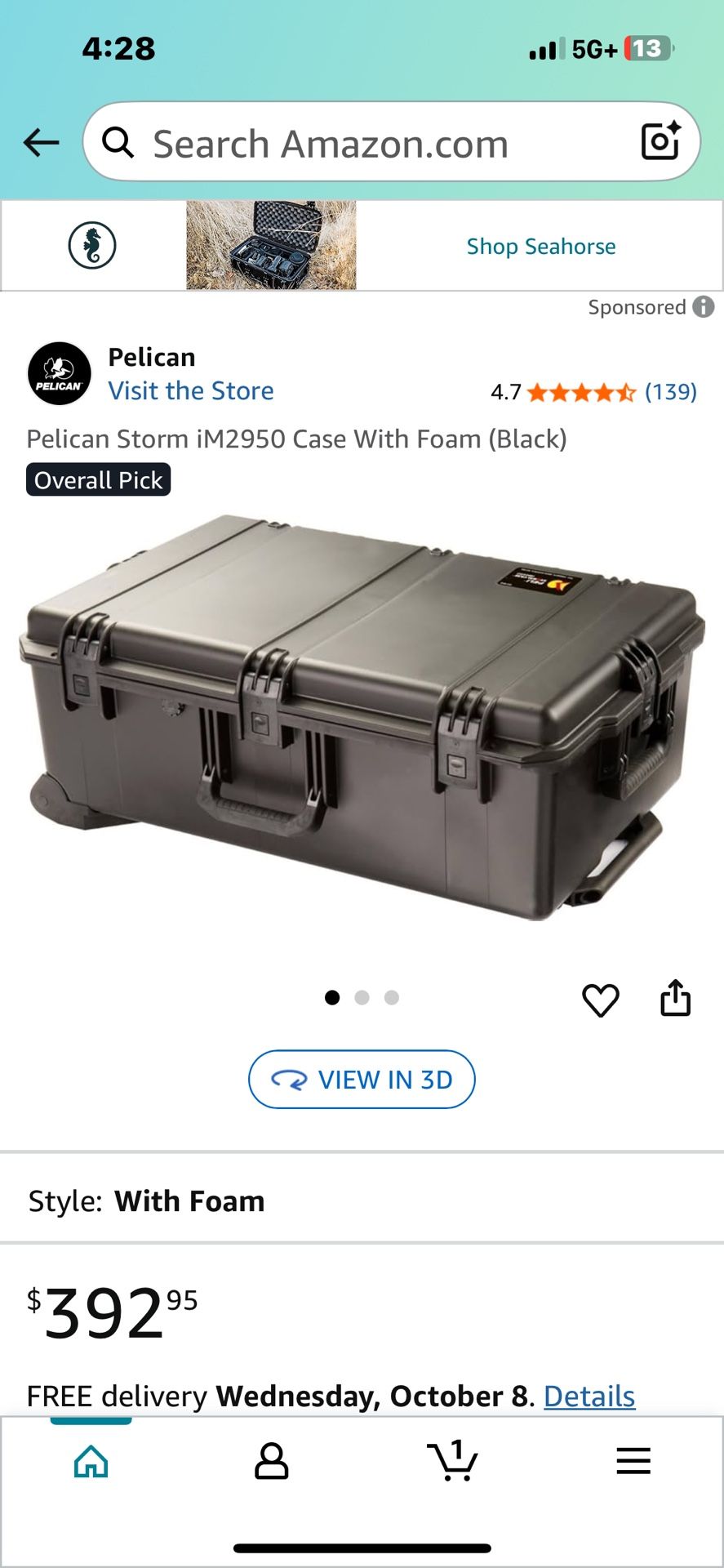The width and height of the screenshot is (724, 1568).
Task: Open the shopping cart
Action: 452,1460
